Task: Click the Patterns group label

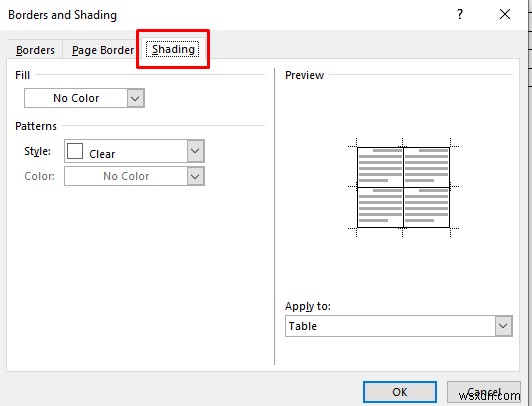Action: pos(36,126)
